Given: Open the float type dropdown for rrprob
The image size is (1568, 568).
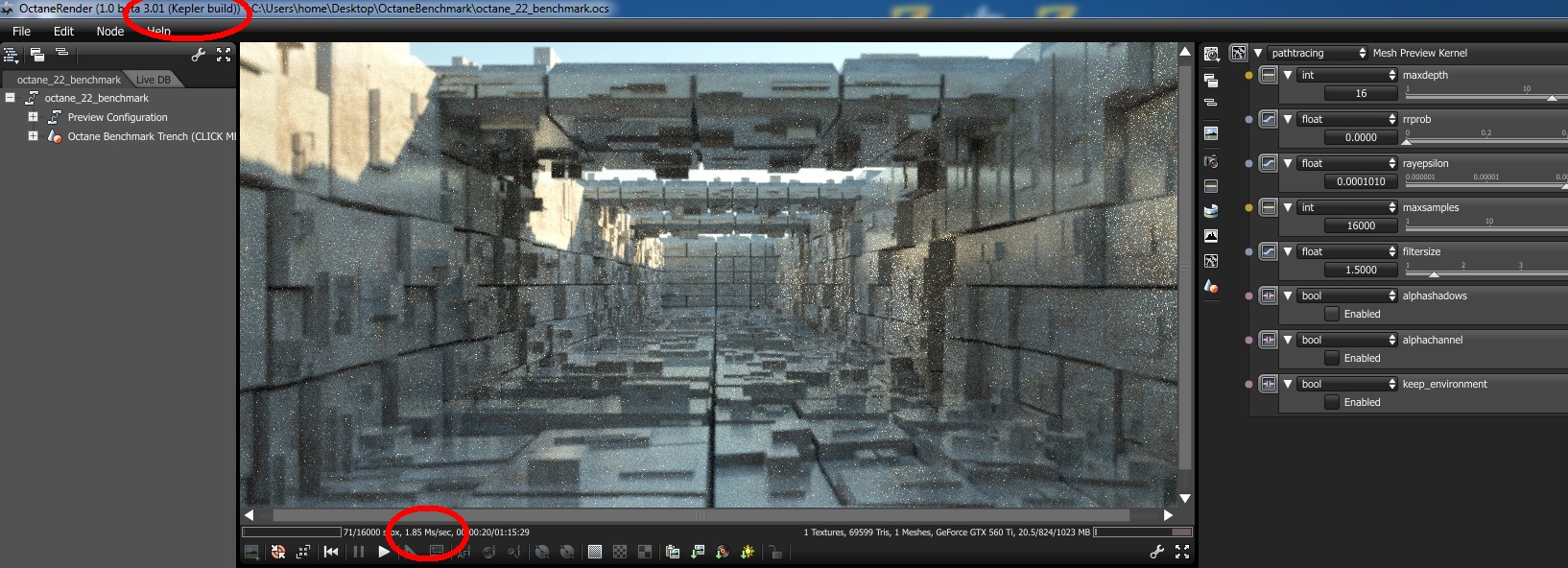Looking at the screenshot, I should [1347, 119].
